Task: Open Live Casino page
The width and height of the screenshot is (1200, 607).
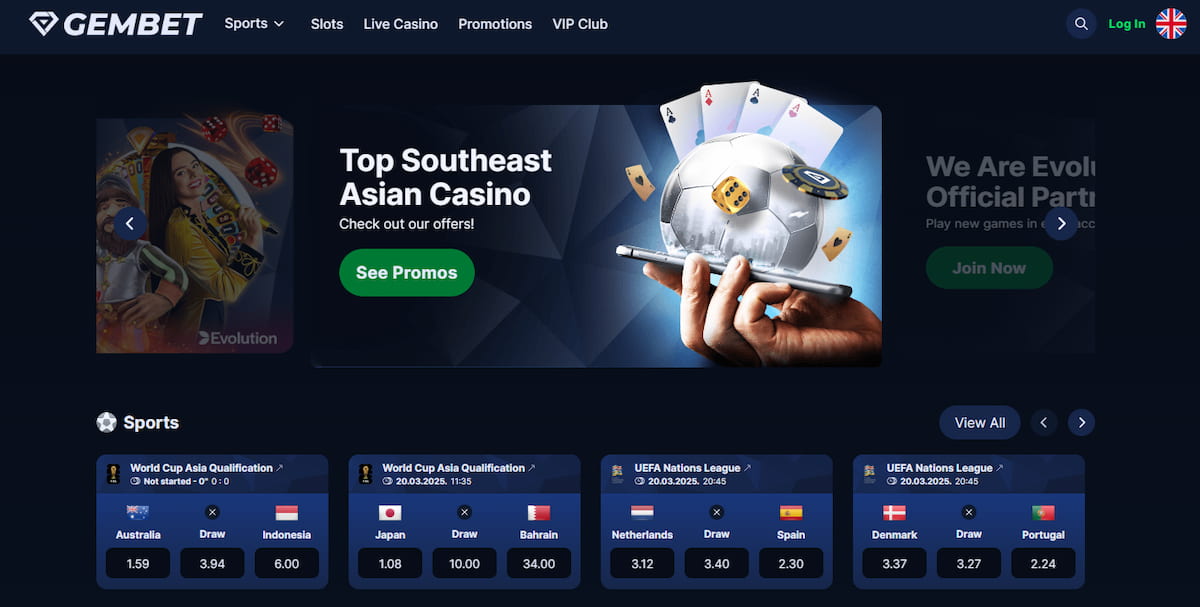Action: pyautogui.click(x=401, y=24)
